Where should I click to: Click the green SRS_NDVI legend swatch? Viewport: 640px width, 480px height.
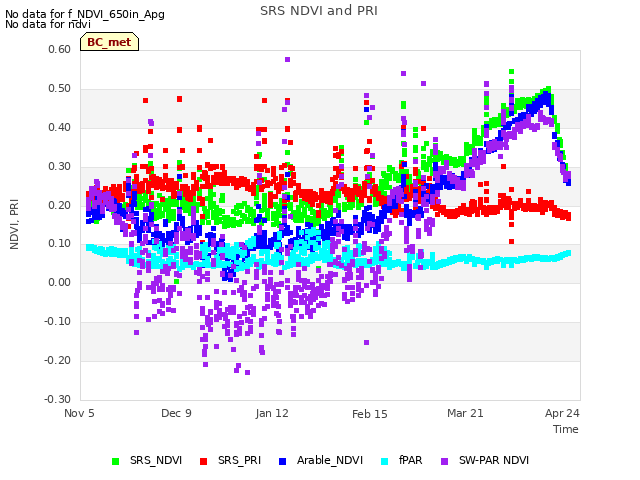click(x=116, y=461)
